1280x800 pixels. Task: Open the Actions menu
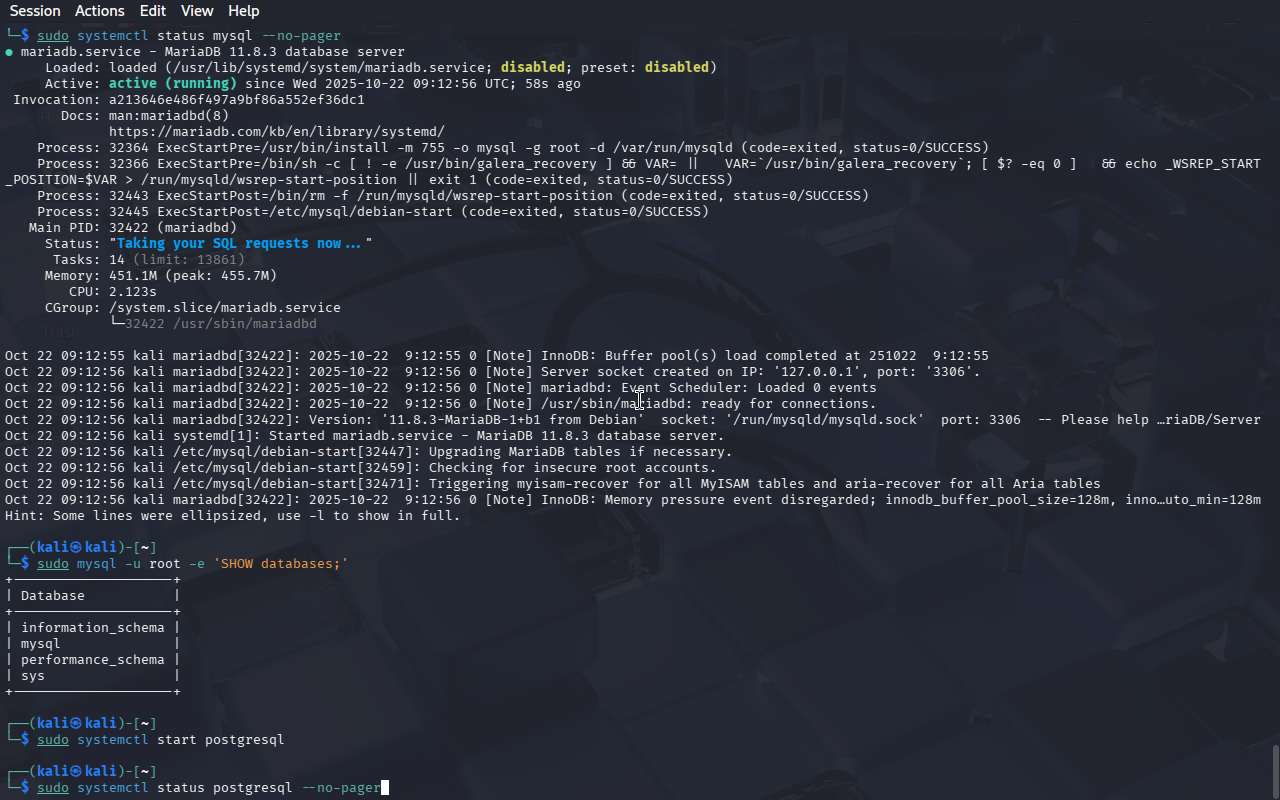(100, 11)
